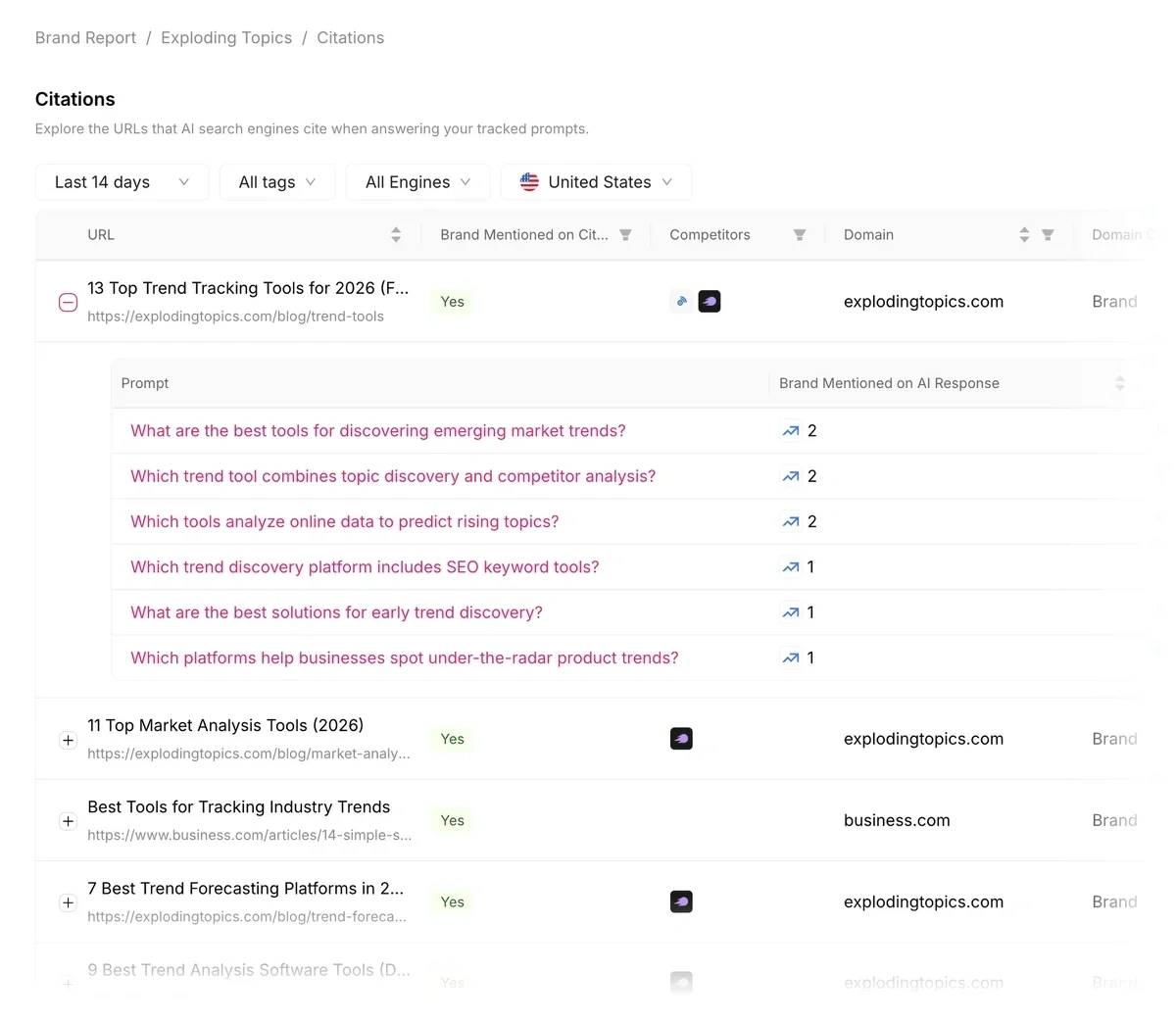This screenshot has height=1023, width=1176.
Task: Open prompt about discovering emerging market trends
Action: click(378, 431)
